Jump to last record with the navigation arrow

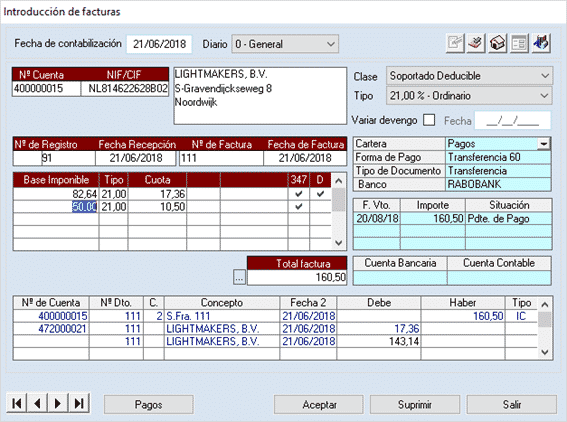click(79, 403)
